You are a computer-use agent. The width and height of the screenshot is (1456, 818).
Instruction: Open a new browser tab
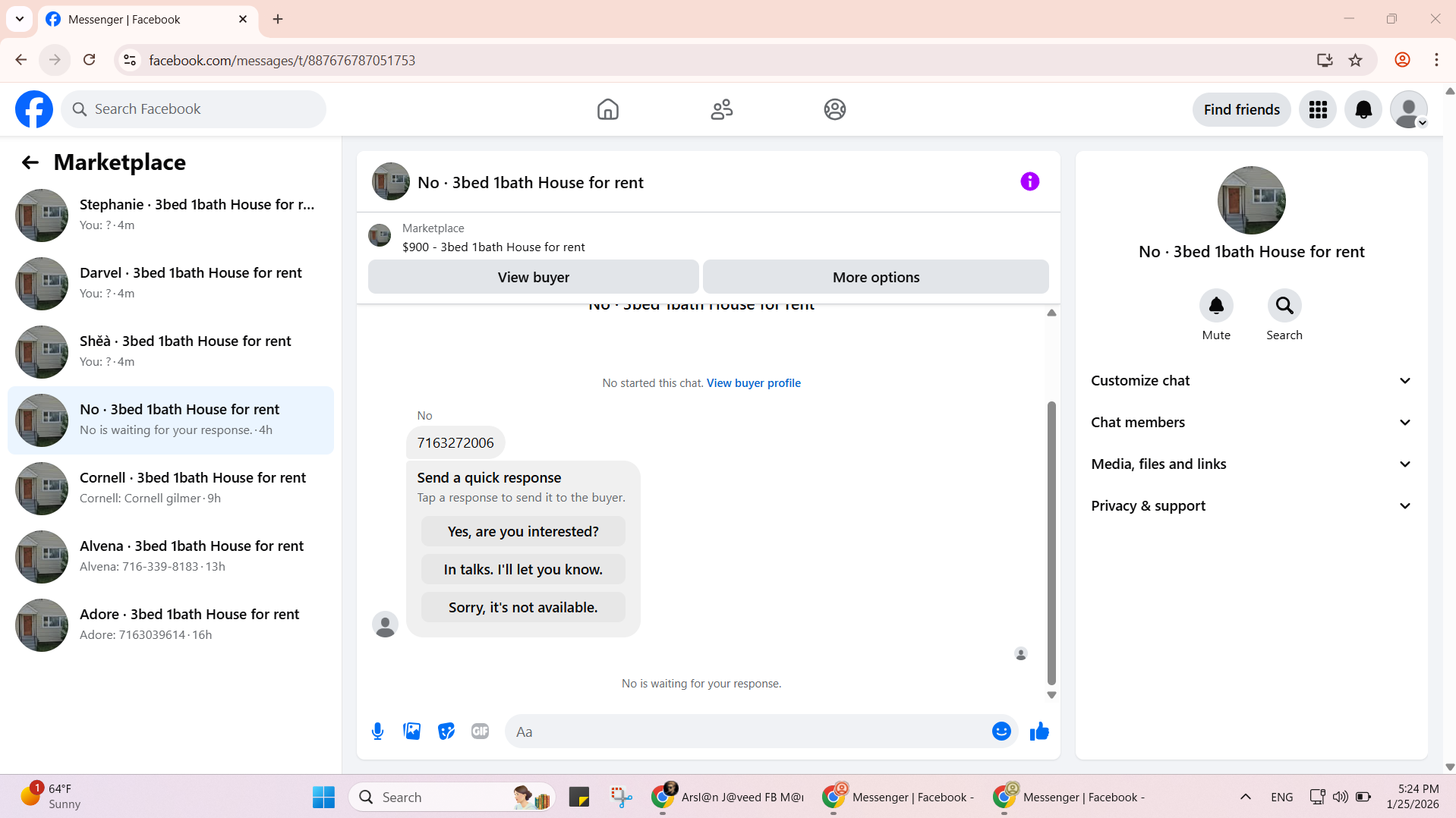click(x=278, y=19)
